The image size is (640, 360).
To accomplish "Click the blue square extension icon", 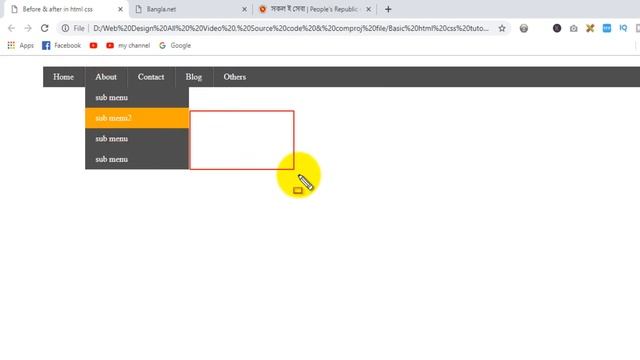I will point(607,28).
